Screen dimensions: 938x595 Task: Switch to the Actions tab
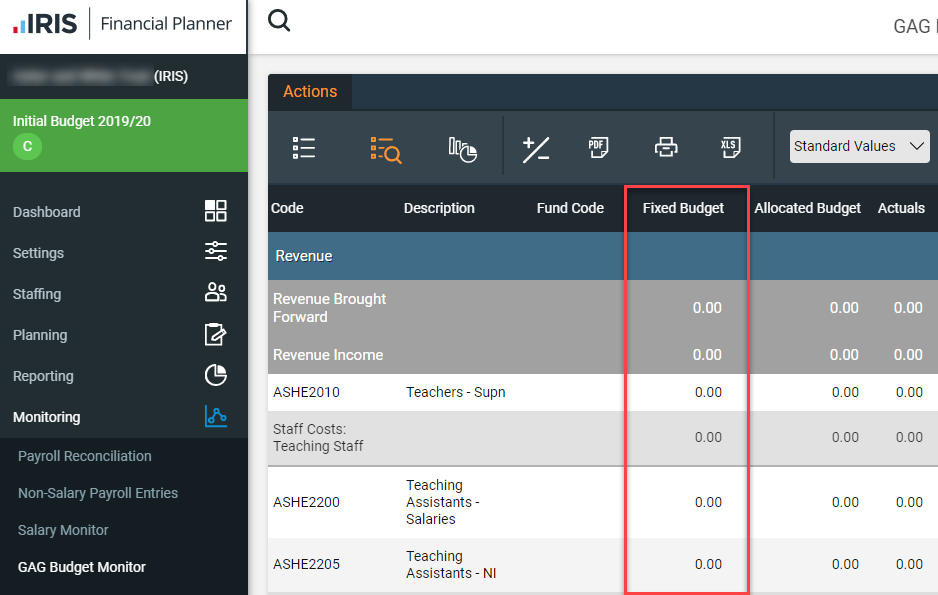(x=310, y=92)
